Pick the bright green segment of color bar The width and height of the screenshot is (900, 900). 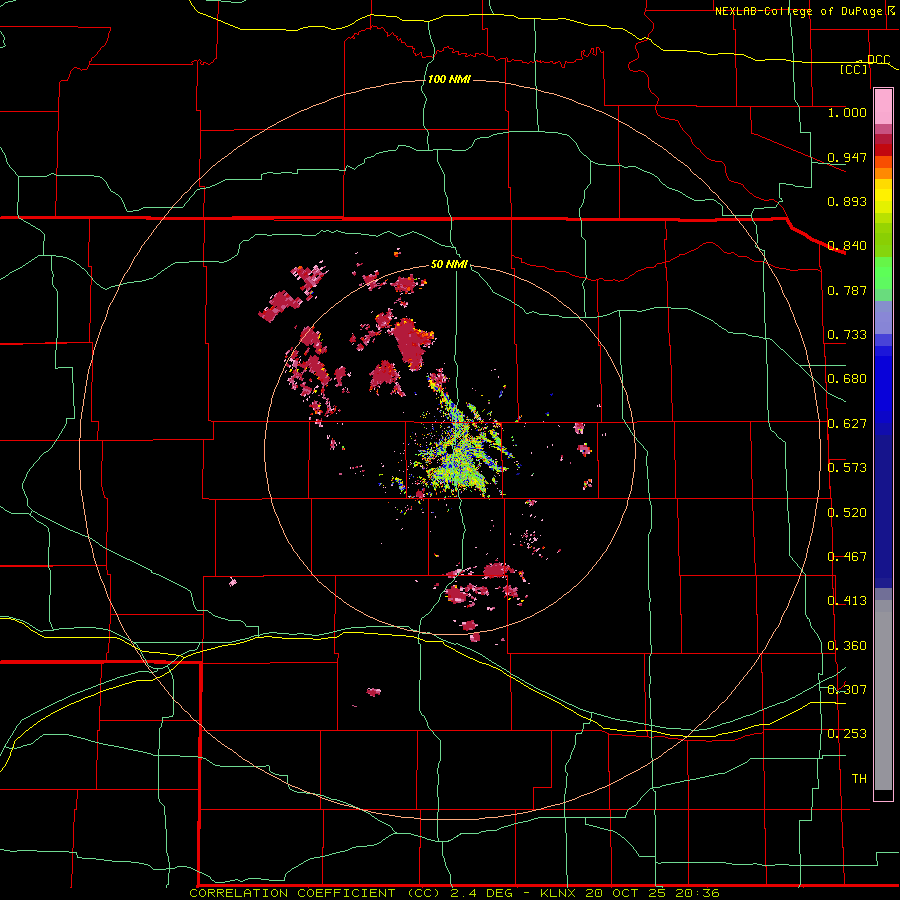883,273
